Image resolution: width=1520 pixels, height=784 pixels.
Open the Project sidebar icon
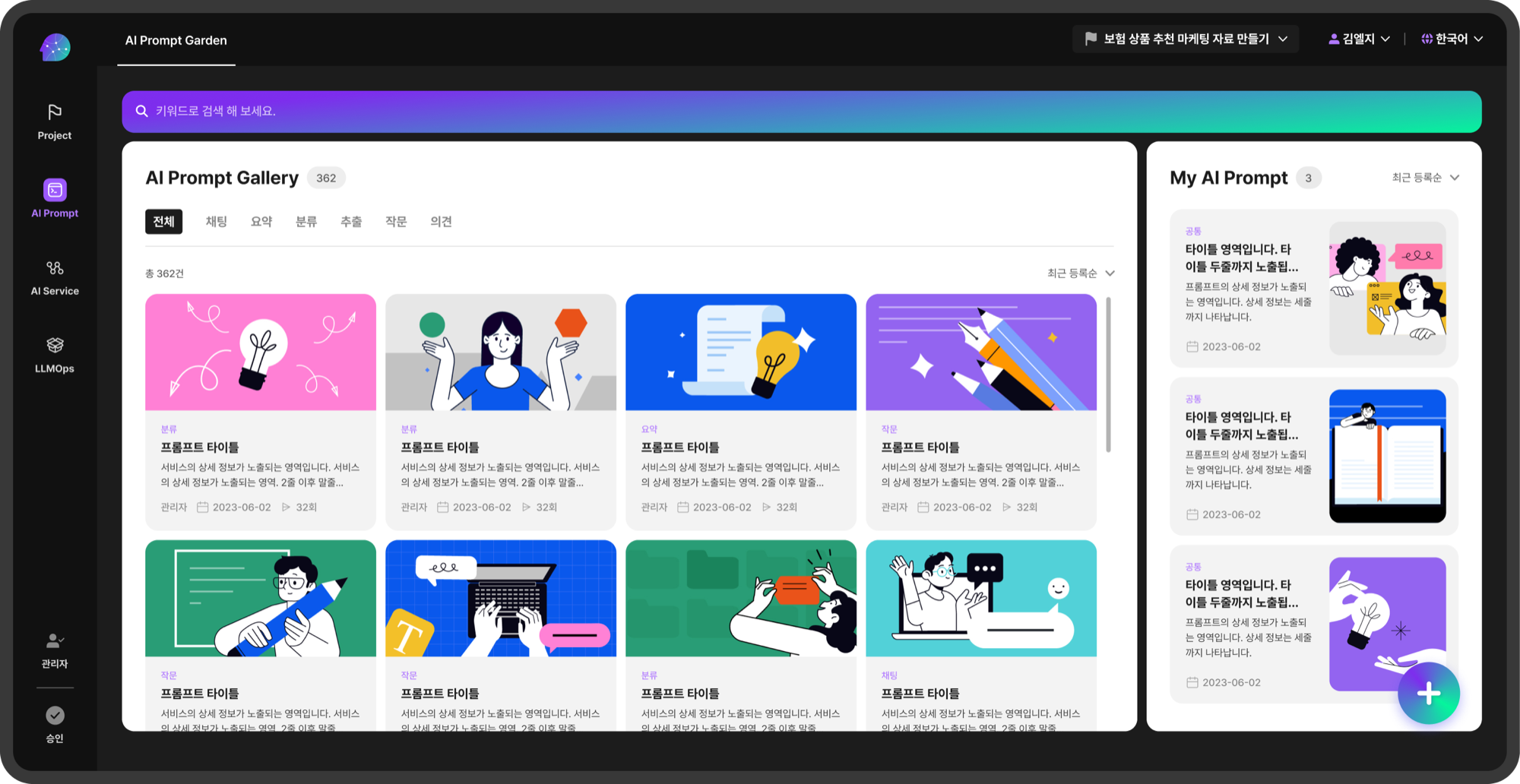(x=55, y=122)
